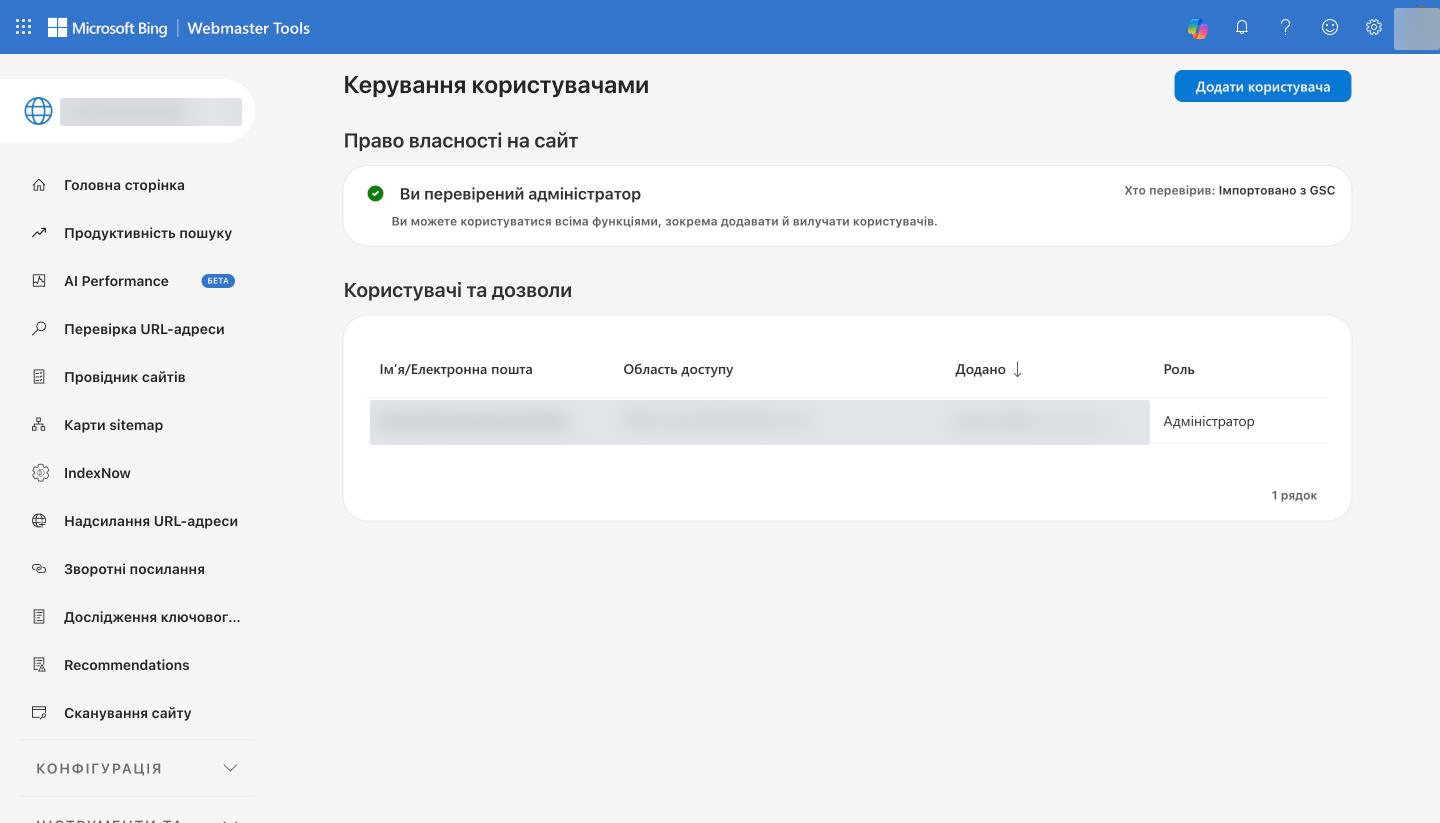Open the help question mark
This screenshot has height=823, width=1440.
point(1286,28)
